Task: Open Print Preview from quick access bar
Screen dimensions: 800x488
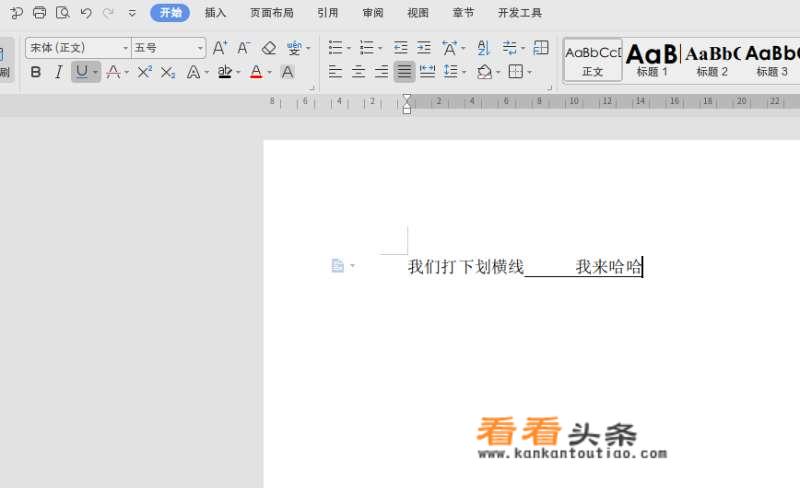Action: pos(63,13)
